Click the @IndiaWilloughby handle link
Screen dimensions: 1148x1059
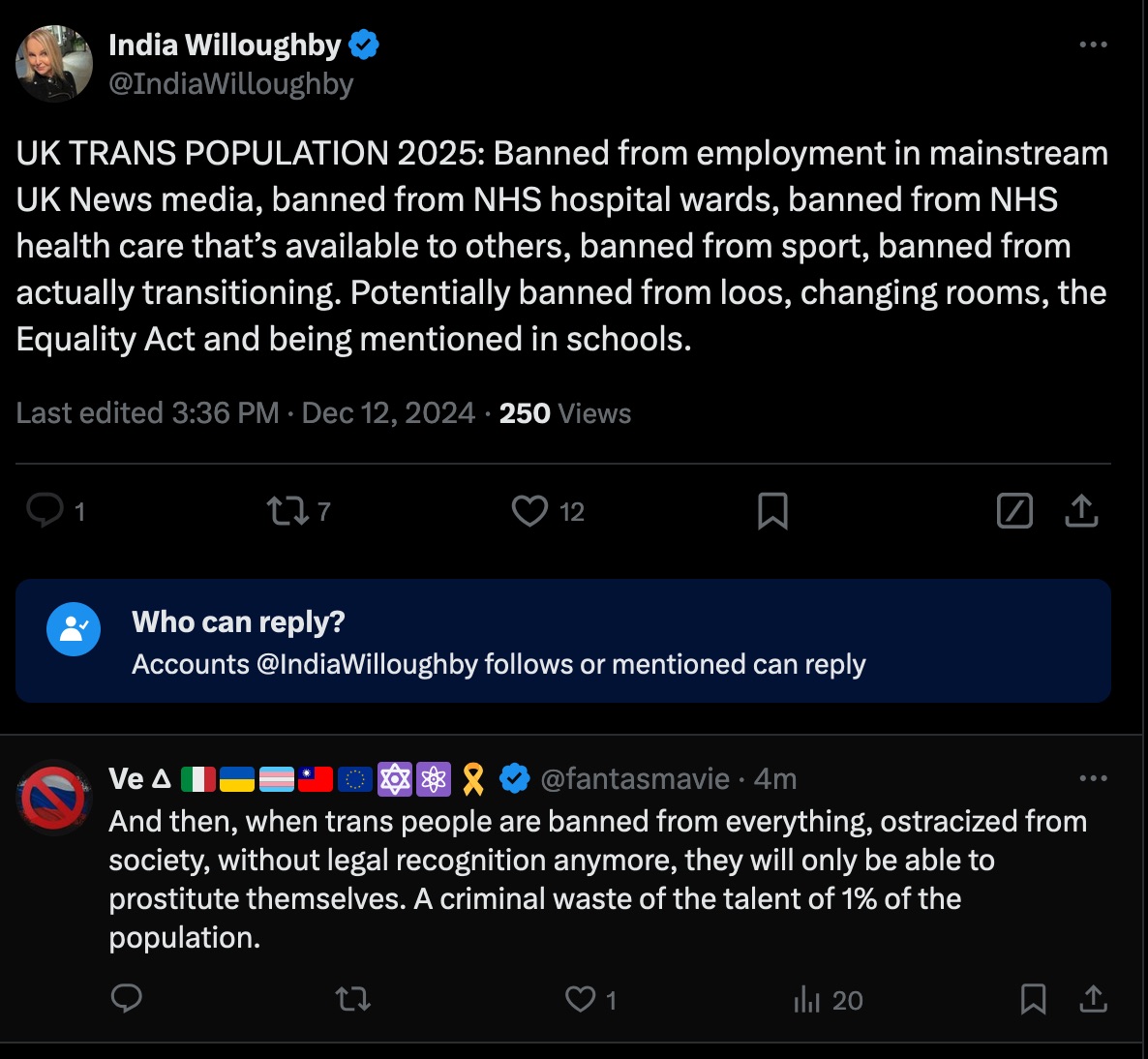(x=230, y=84)
